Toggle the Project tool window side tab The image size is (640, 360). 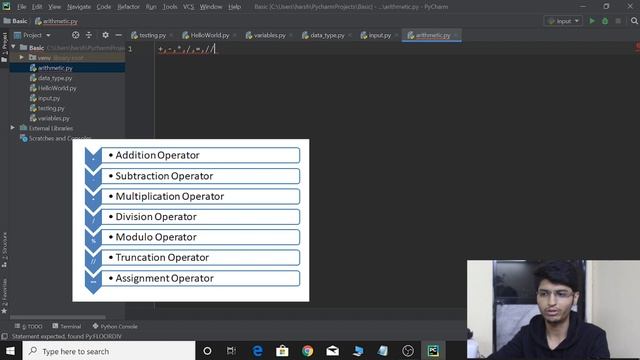click(4, 46)
